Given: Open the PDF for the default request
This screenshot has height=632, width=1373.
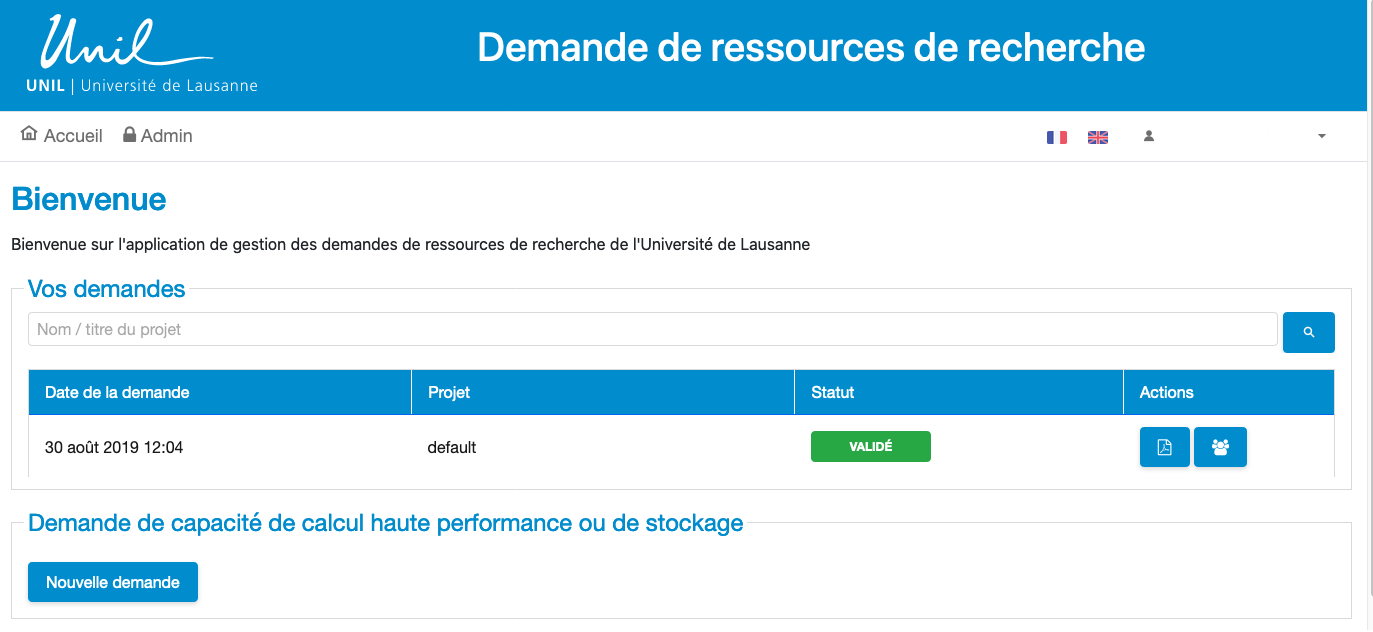Looking at the screenshot, I should coord(1164,447).
